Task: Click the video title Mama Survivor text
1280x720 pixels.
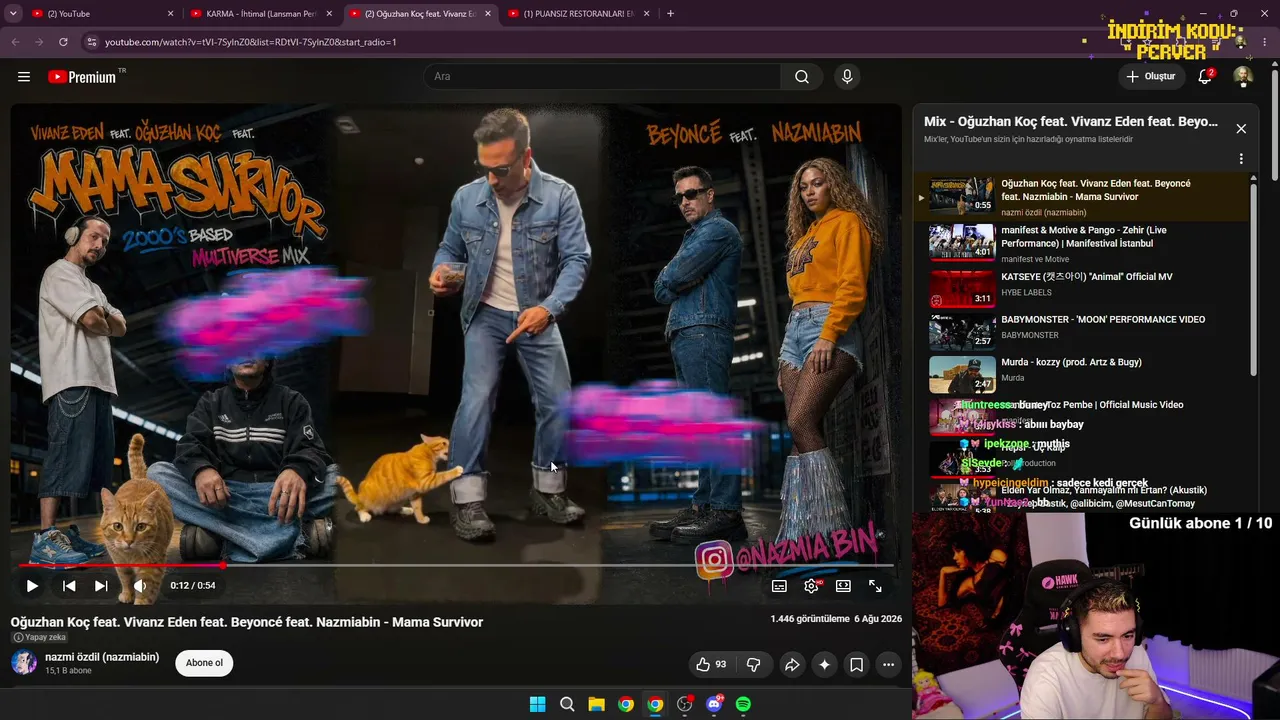Action: point(247,622)
